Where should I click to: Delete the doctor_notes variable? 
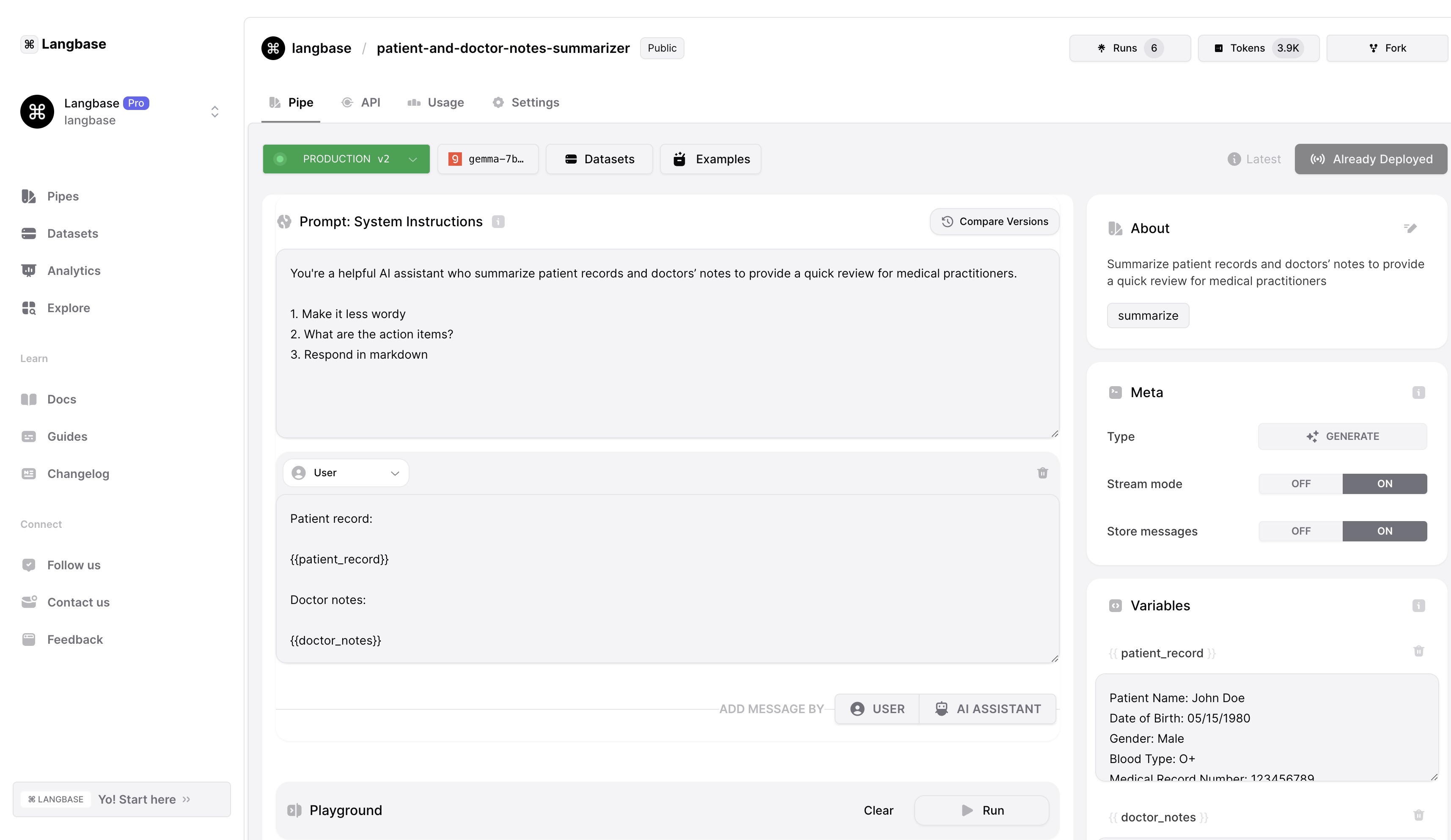point(1418,815)
